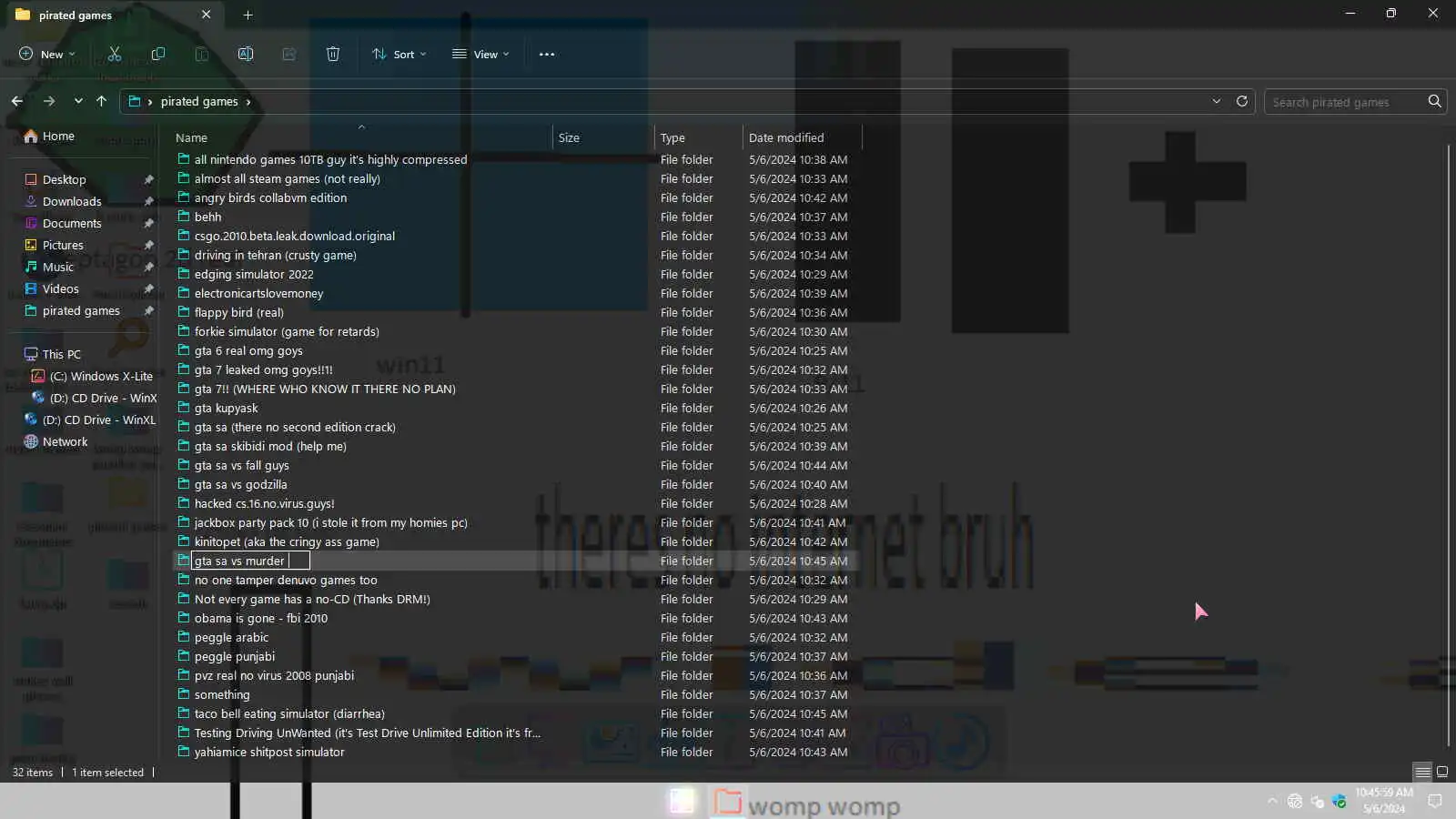
Task: Open the See more (three dots) menu
Action: 547,54
